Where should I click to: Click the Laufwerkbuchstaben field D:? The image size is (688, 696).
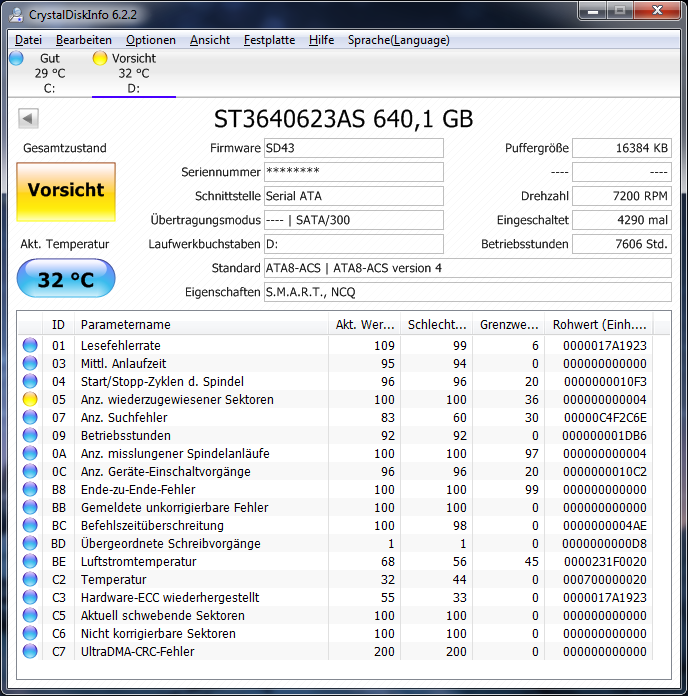click(354, 244)
